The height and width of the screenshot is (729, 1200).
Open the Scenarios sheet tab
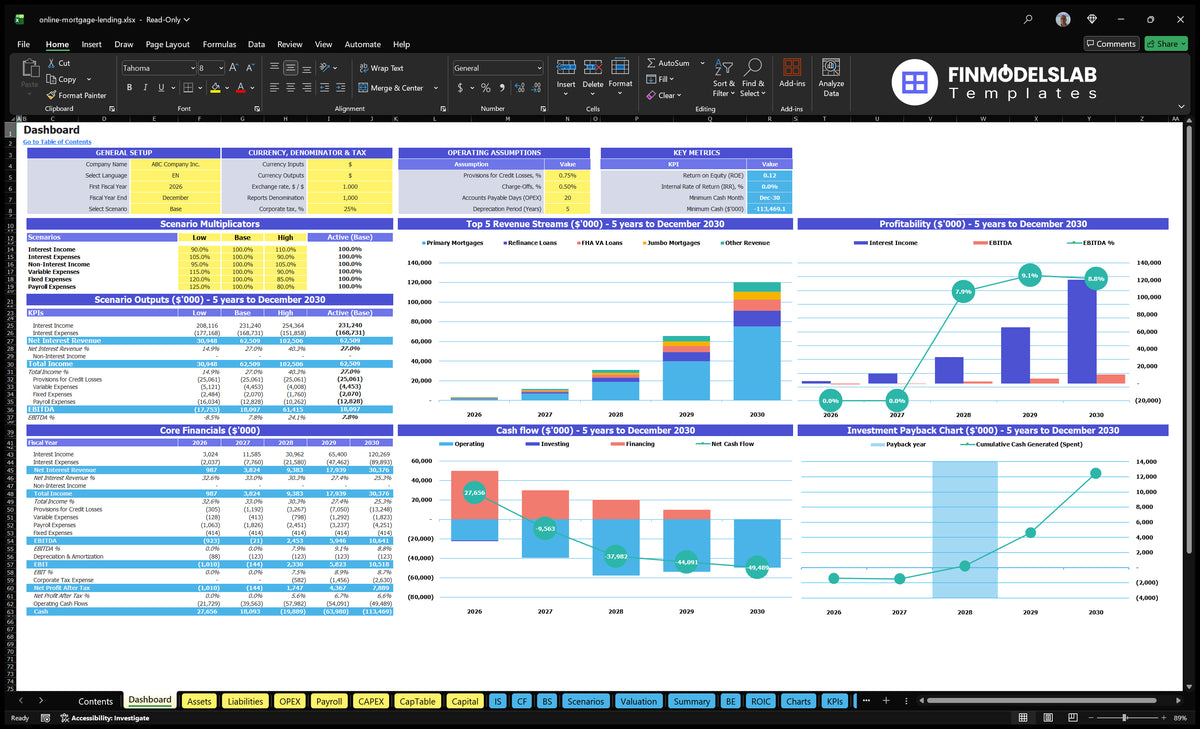(x=585, y=701)
